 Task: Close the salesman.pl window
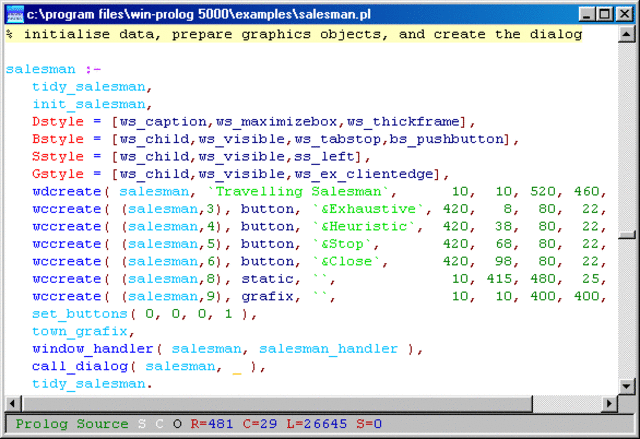[x=624, y=14]
